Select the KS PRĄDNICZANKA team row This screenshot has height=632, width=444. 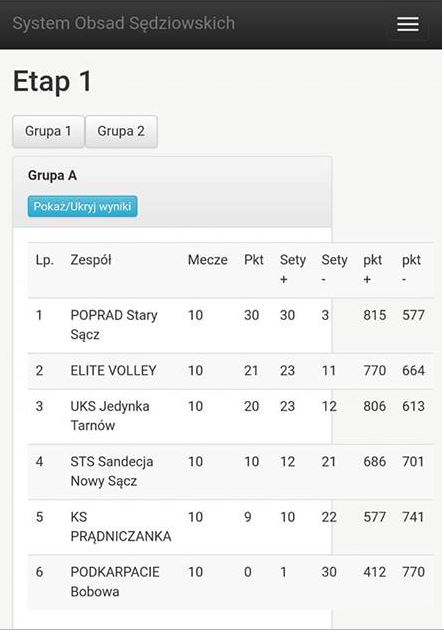(230, 527)
